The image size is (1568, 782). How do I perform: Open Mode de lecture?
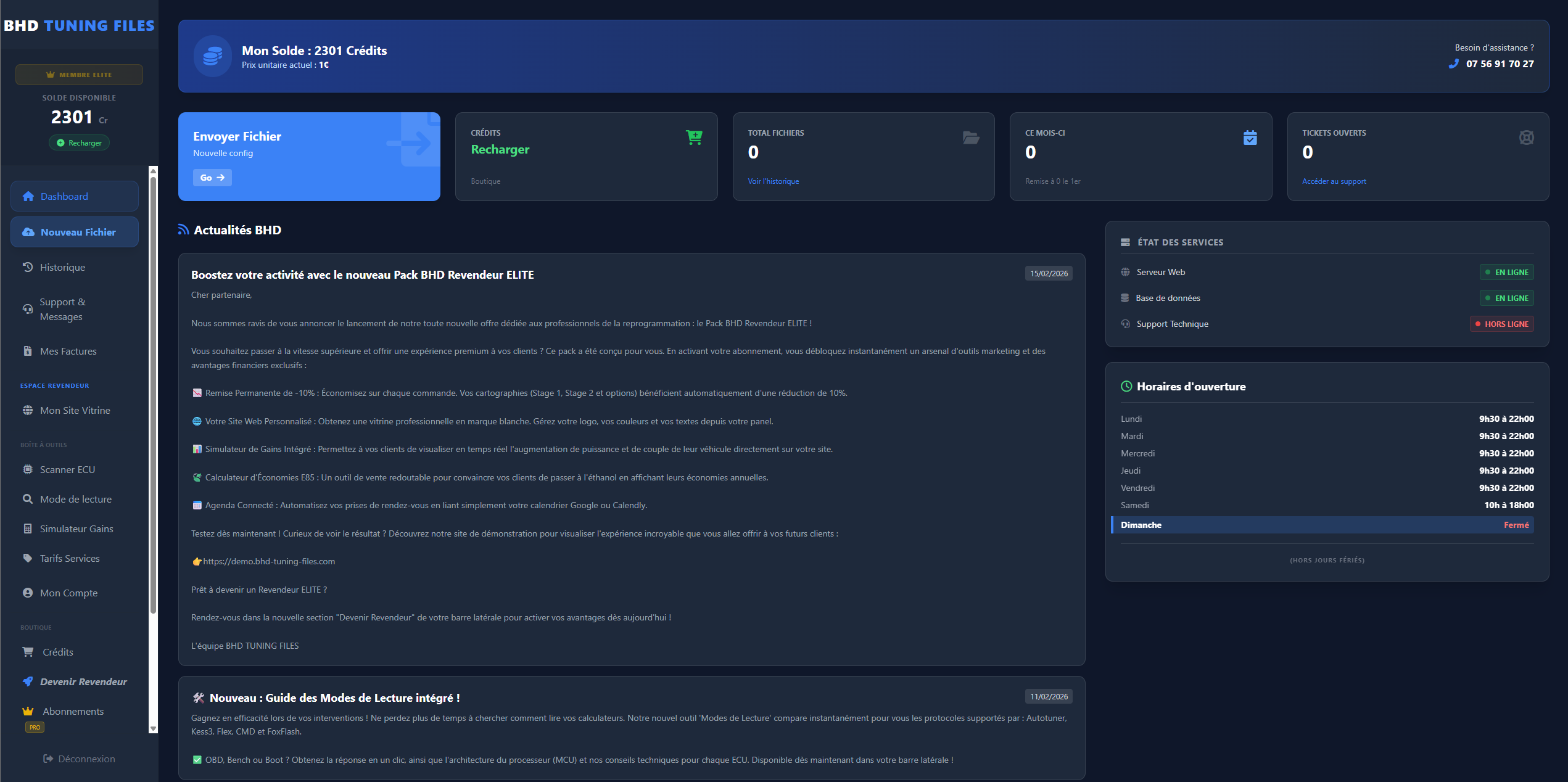click(75, 499)
